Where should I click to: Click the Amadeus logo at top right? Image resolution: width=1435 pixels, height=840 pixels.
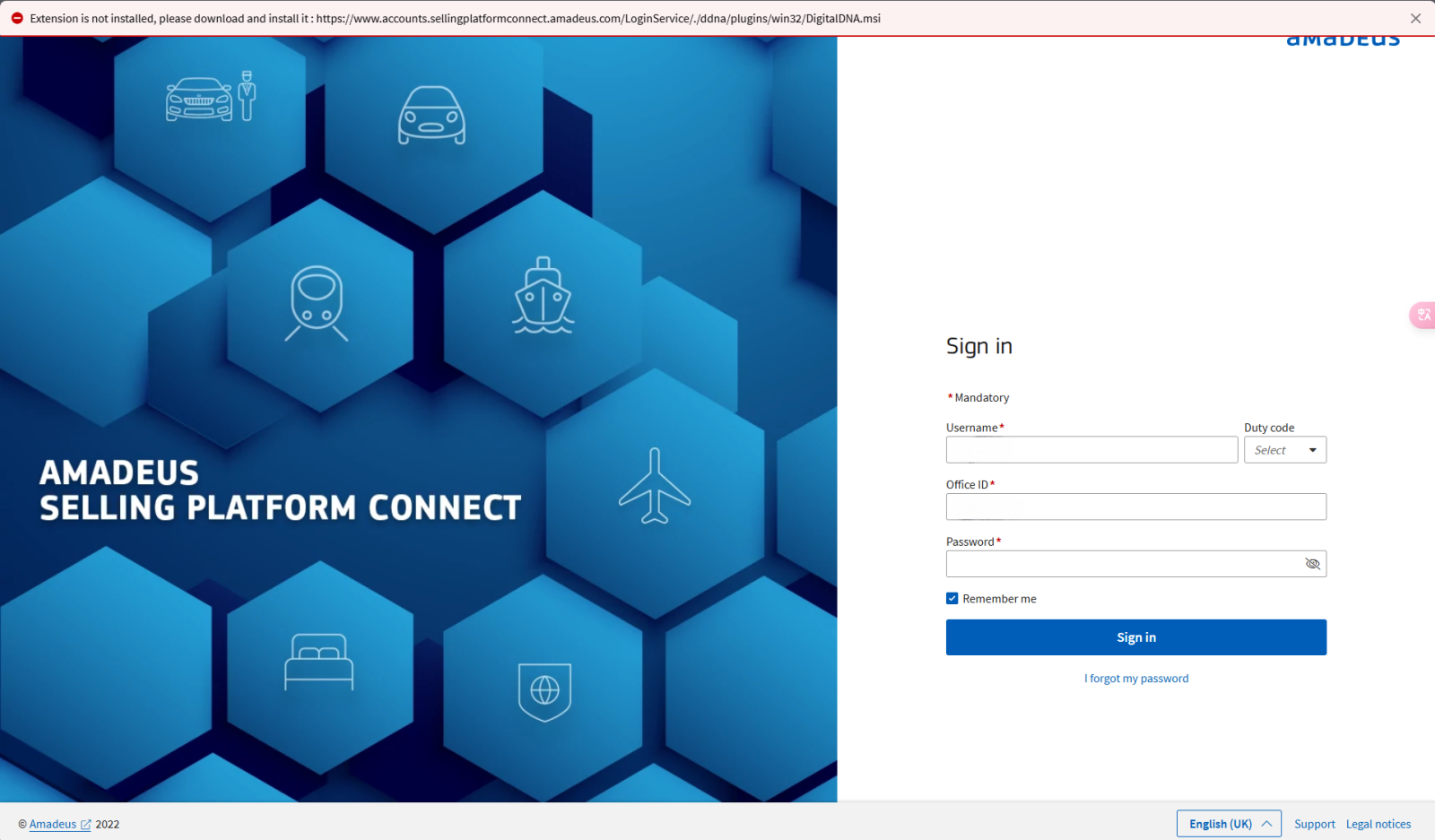(1343, 40)
